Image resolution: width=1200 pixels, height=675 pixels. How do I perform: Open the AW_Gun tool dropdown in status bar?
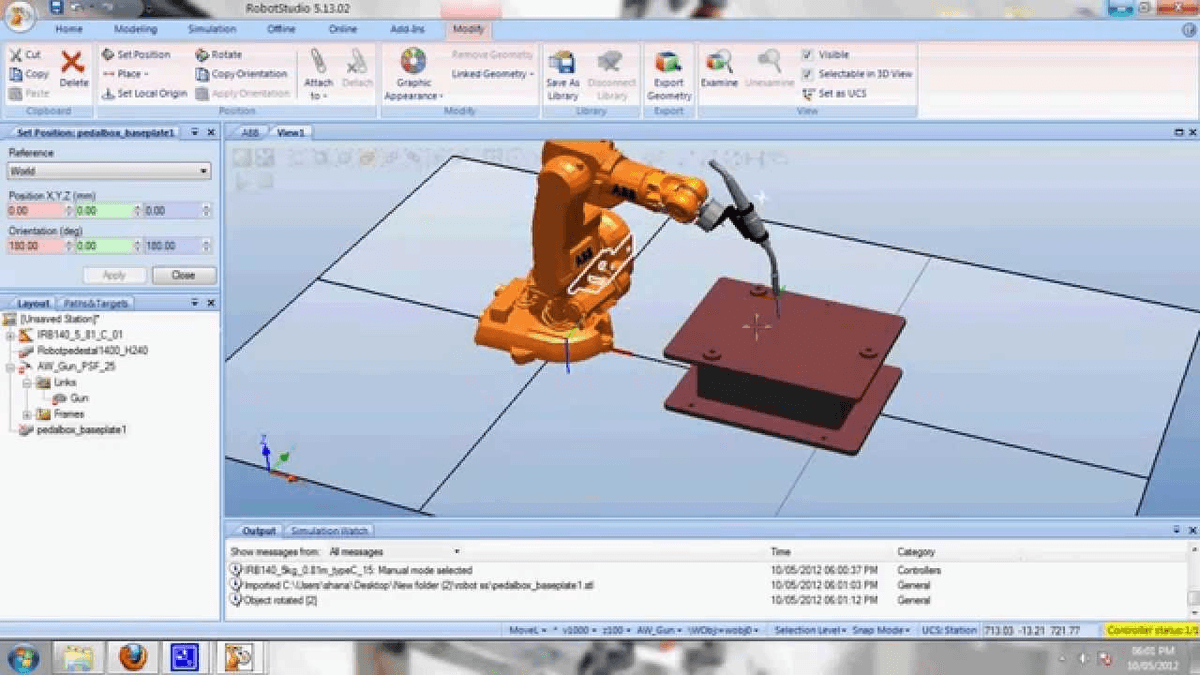(660, 631)
